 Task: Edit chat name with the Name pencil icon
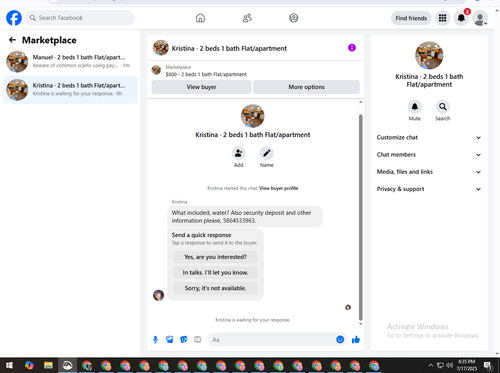coord(267,153)
